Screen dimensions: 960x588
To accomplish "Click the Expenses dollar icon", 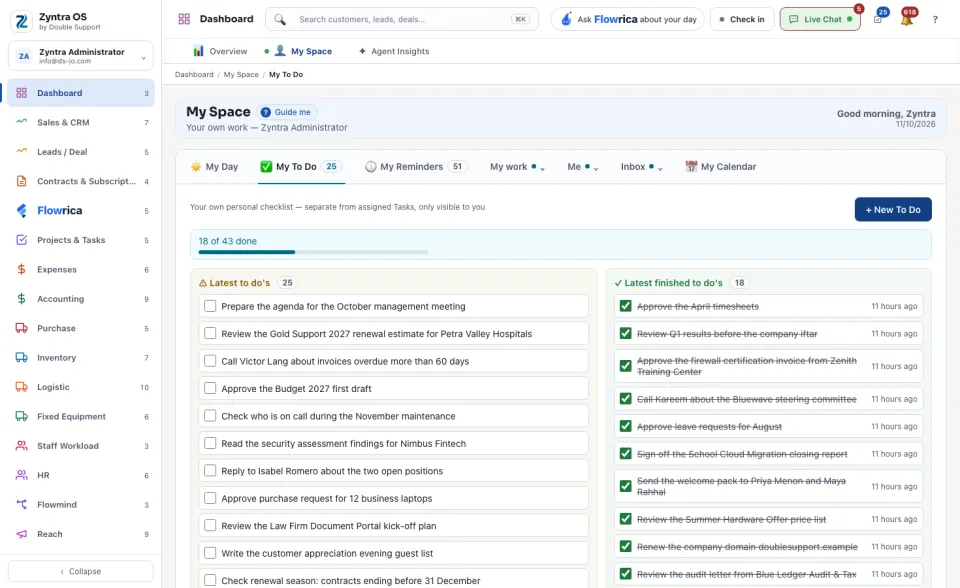I will [21, 269].
